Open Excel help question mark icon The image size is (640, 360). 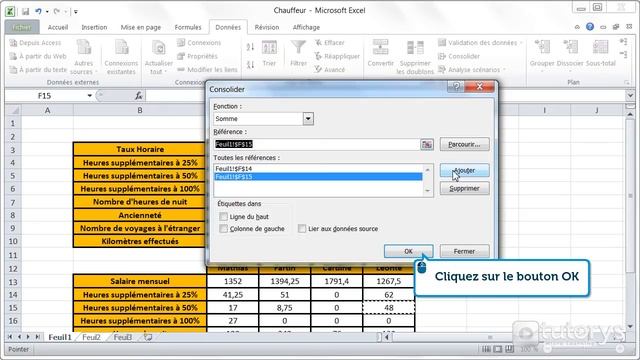(590, 27)
